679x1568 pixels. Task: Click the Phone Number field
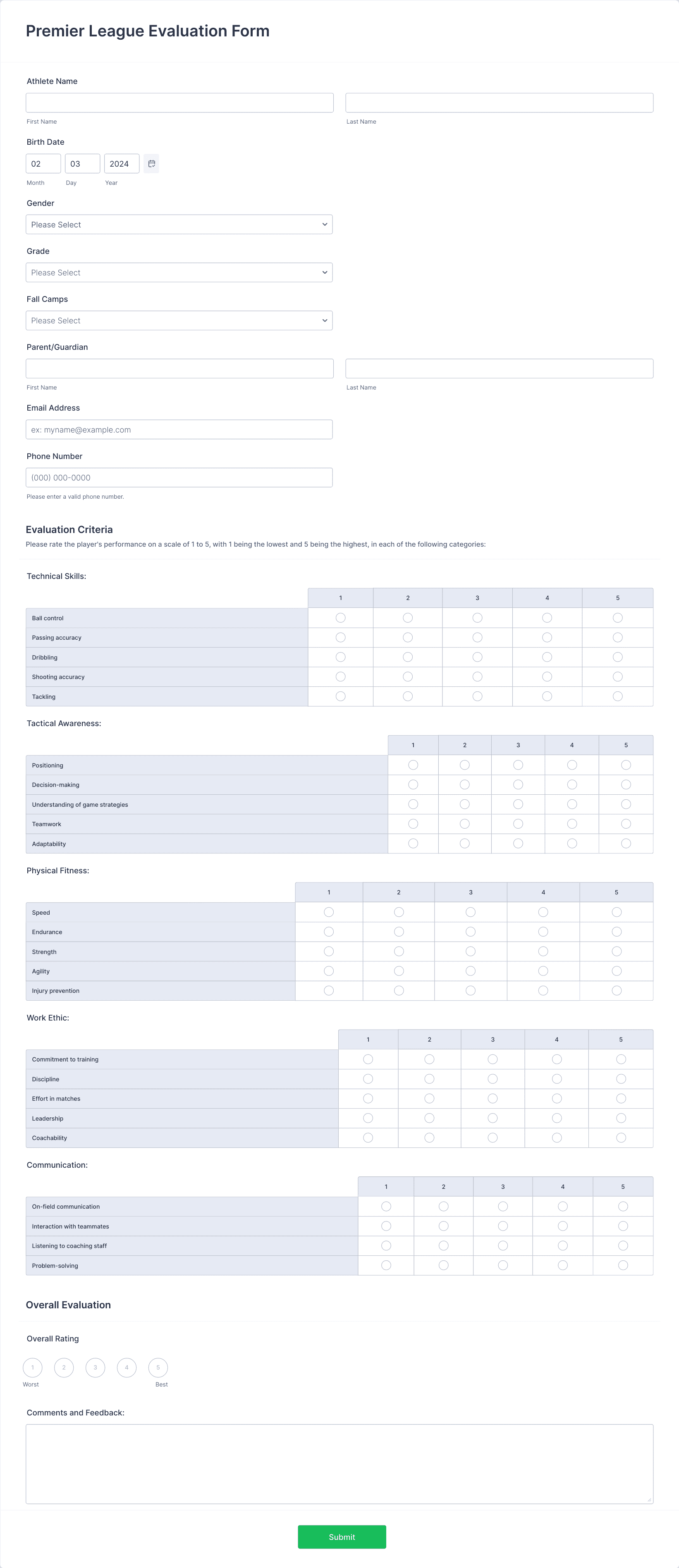(179, 478)
